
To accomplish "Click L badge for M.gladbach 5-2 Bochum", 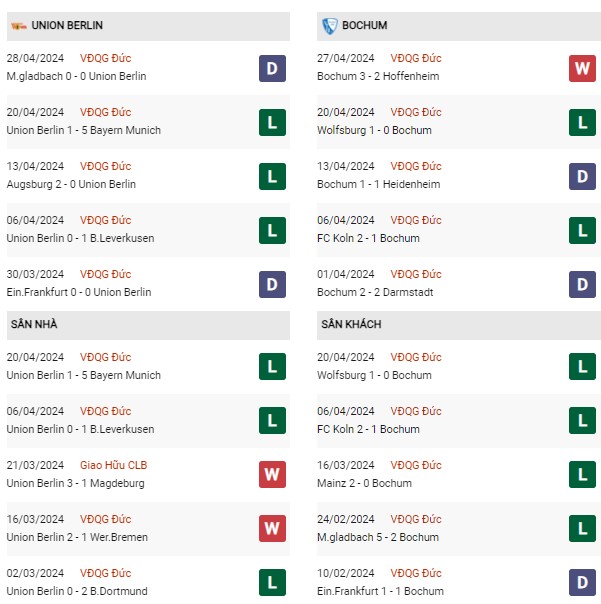I will 582,528.
